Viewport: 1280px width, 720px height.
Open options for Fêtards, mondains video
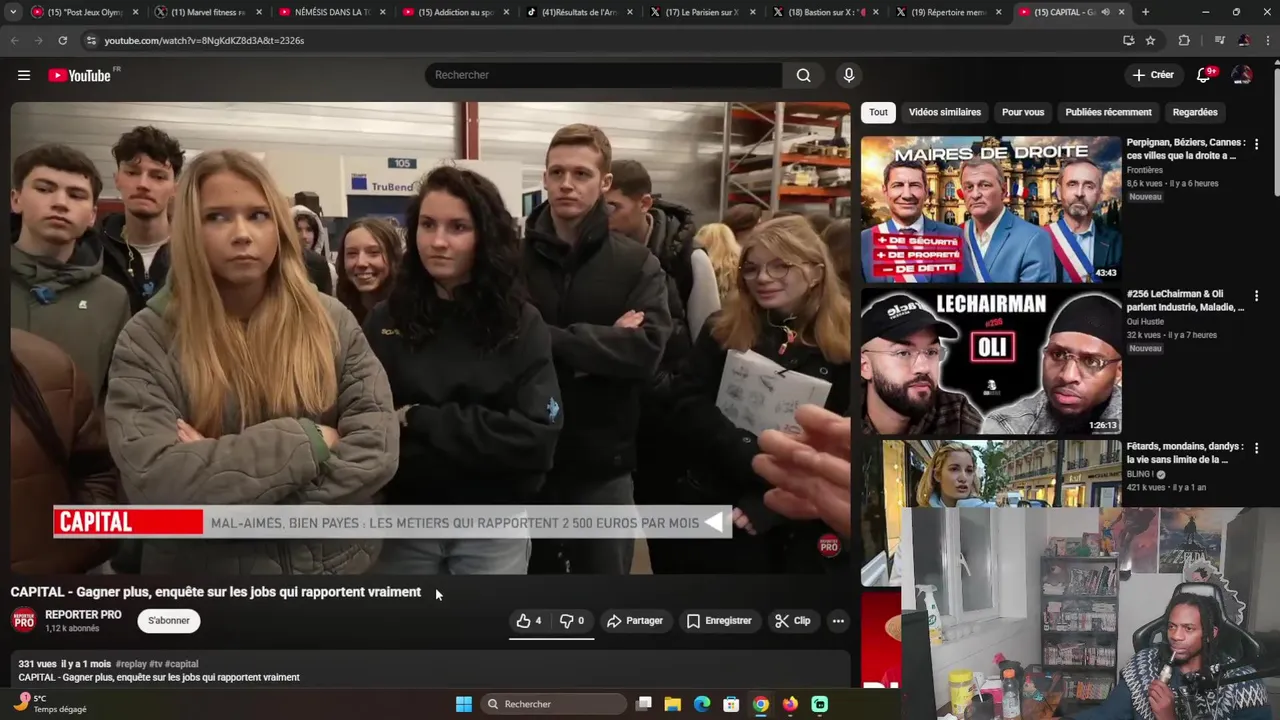[x=1256, y=448]
